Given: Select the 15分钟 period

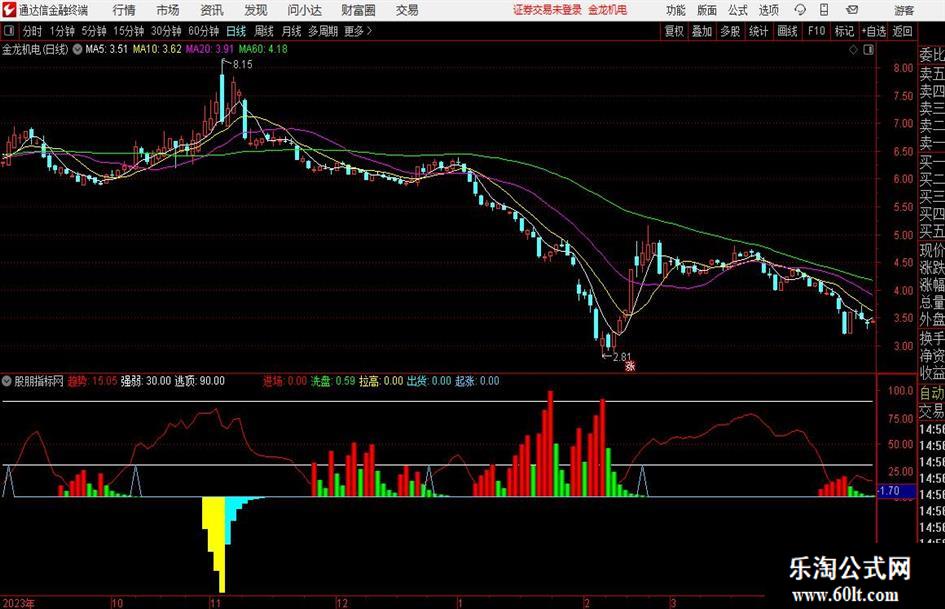Looking at the screenshot, I should (x=129, y=31).
